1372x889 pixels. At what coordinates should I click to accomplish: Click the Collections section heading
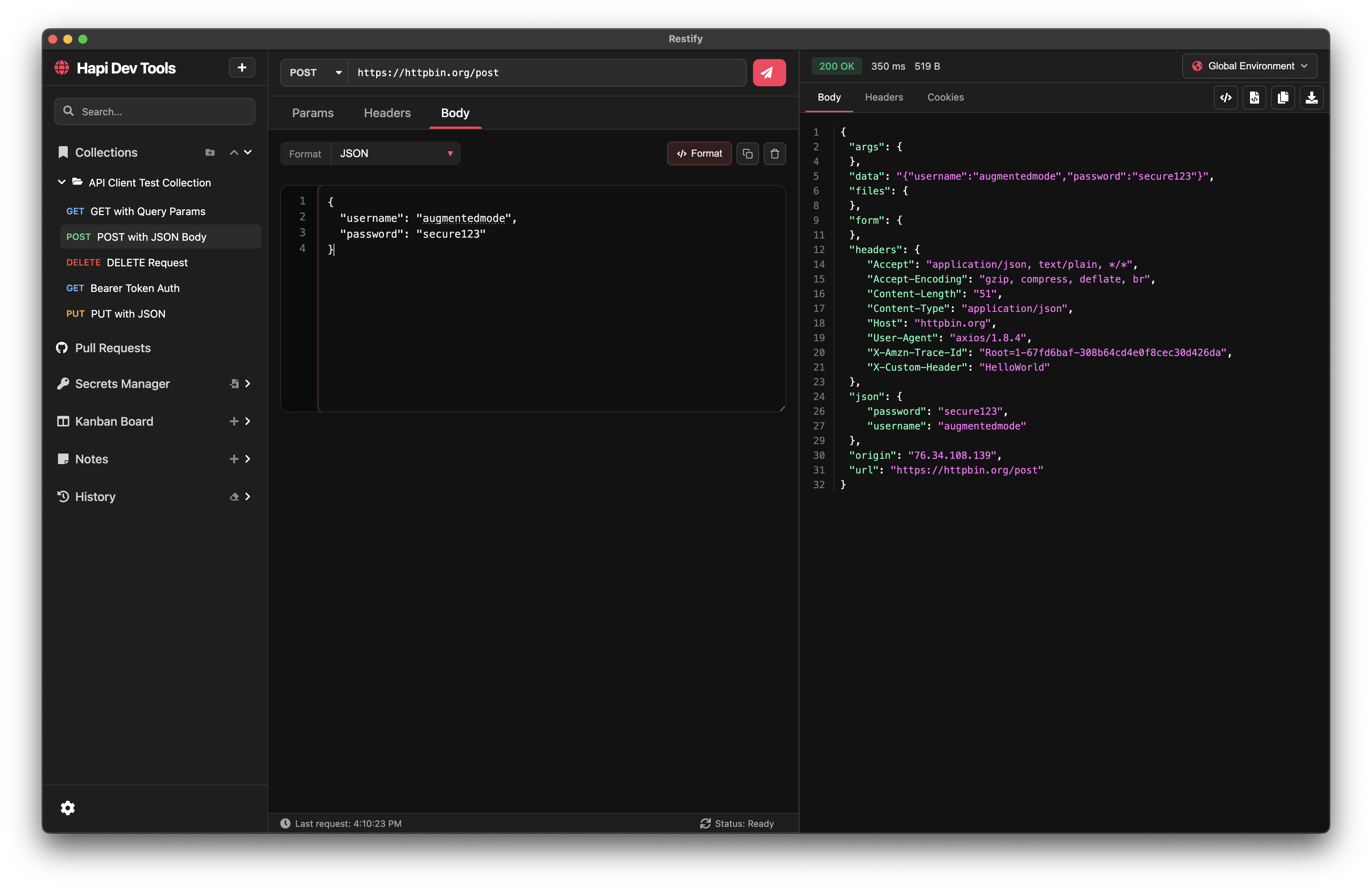click(106, 152)
